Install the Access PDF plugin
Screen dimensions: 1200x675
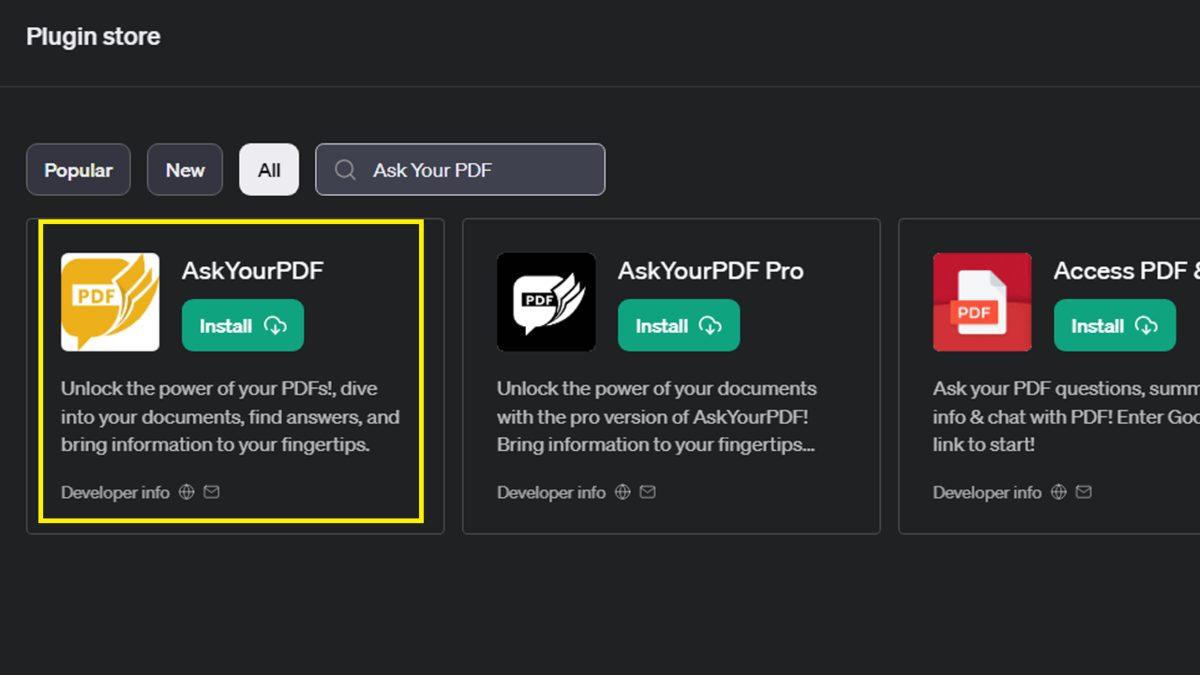pos(1115,326)
